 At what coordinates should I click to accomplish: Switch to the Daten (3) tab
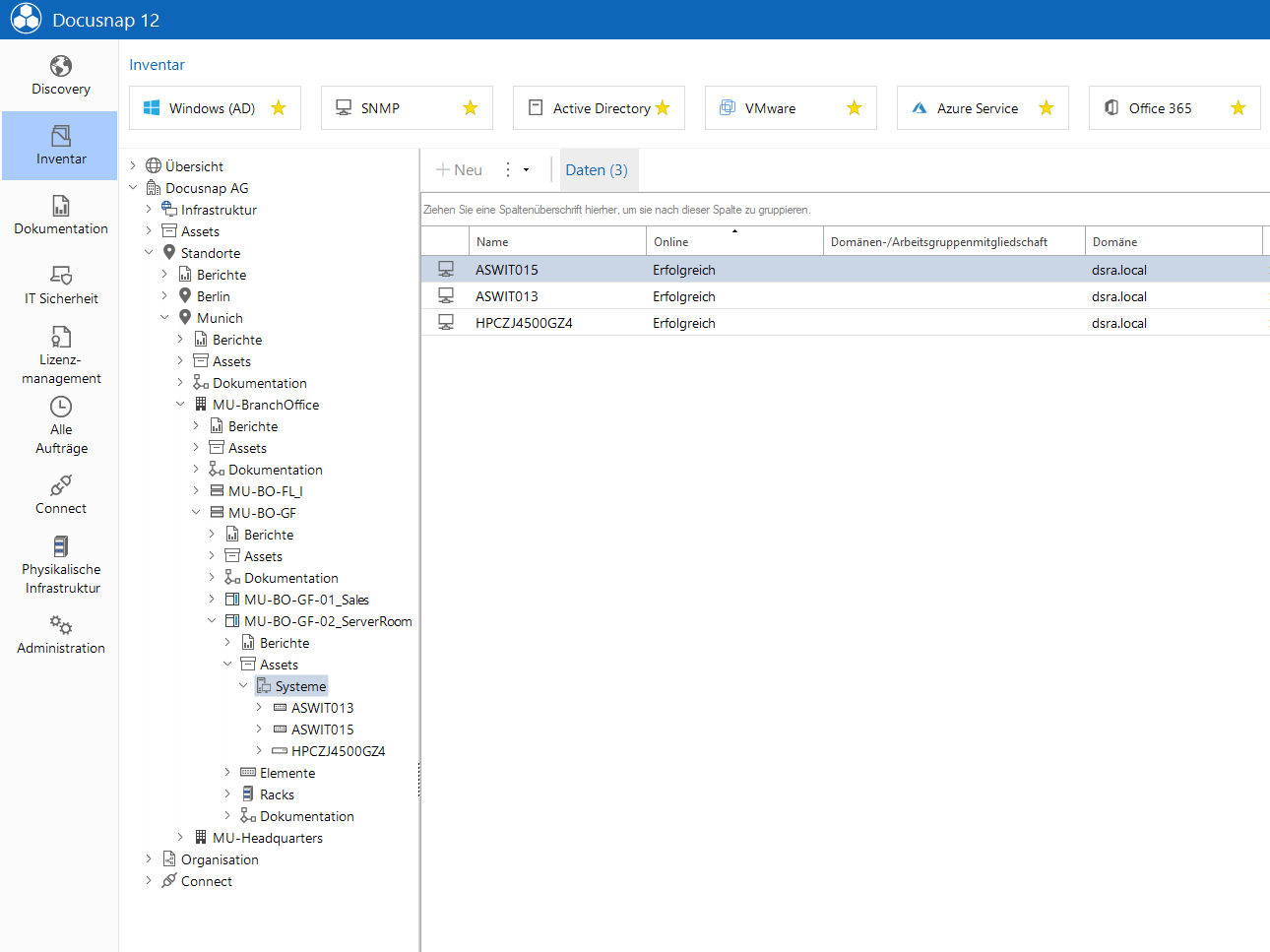tap(597, 170)
